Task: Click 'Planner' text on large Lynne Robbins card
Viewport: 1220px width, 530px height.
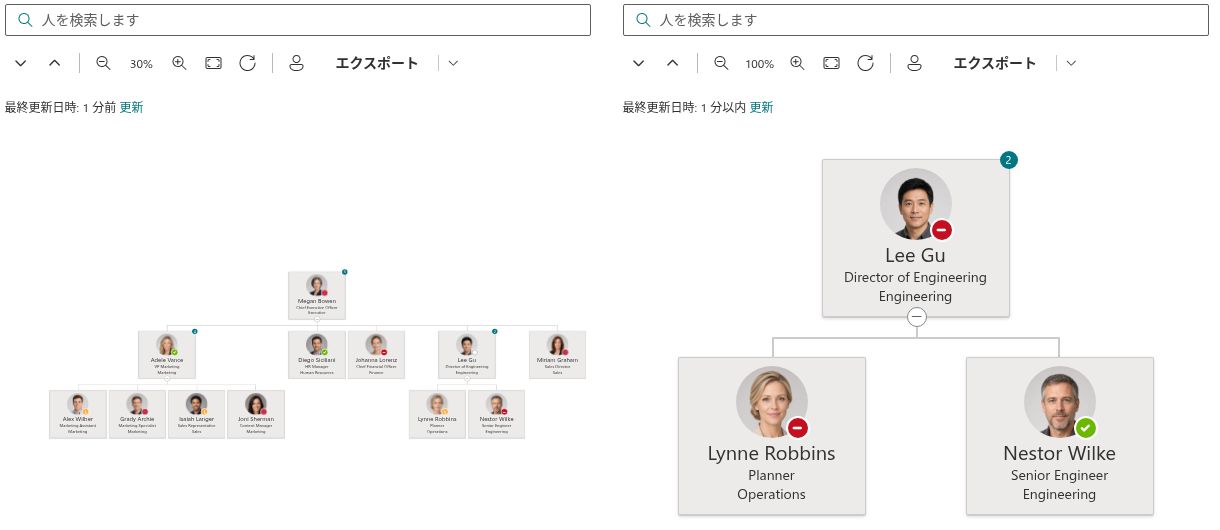Action: pos(771,475)
